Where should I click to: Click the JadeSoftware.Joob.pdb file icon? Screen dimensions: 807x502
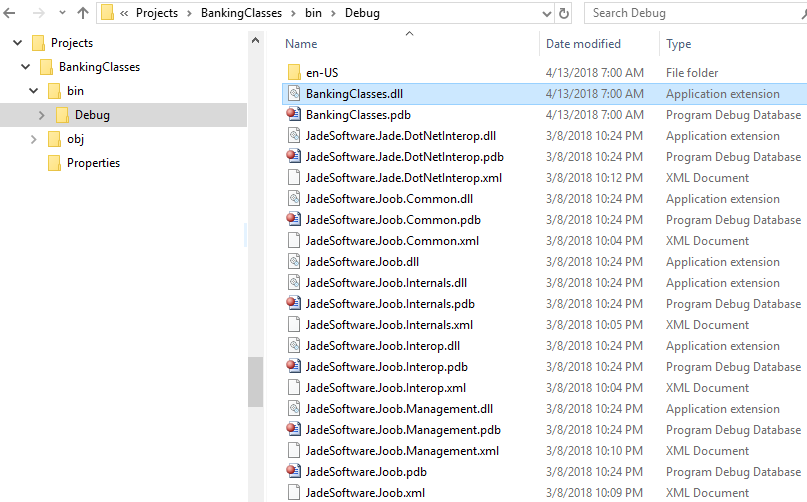coord(294,472)
